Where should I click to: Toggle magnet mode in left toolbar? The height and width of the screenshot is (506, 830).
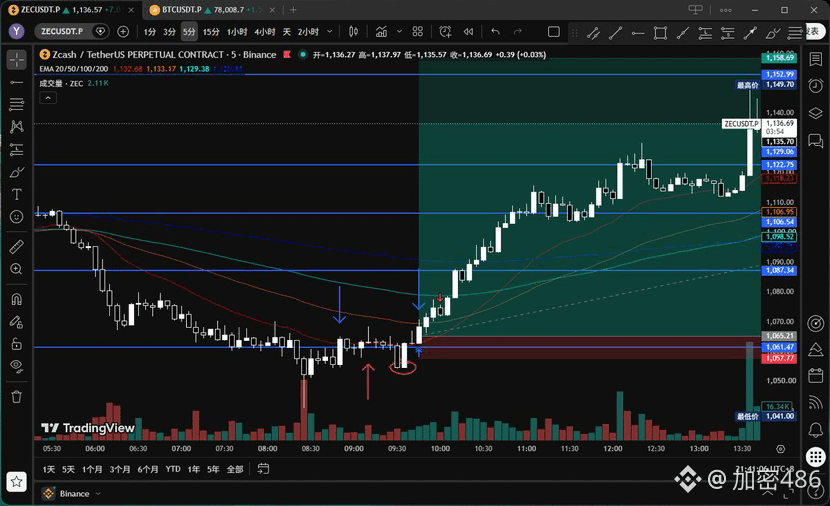click(16, 299)
